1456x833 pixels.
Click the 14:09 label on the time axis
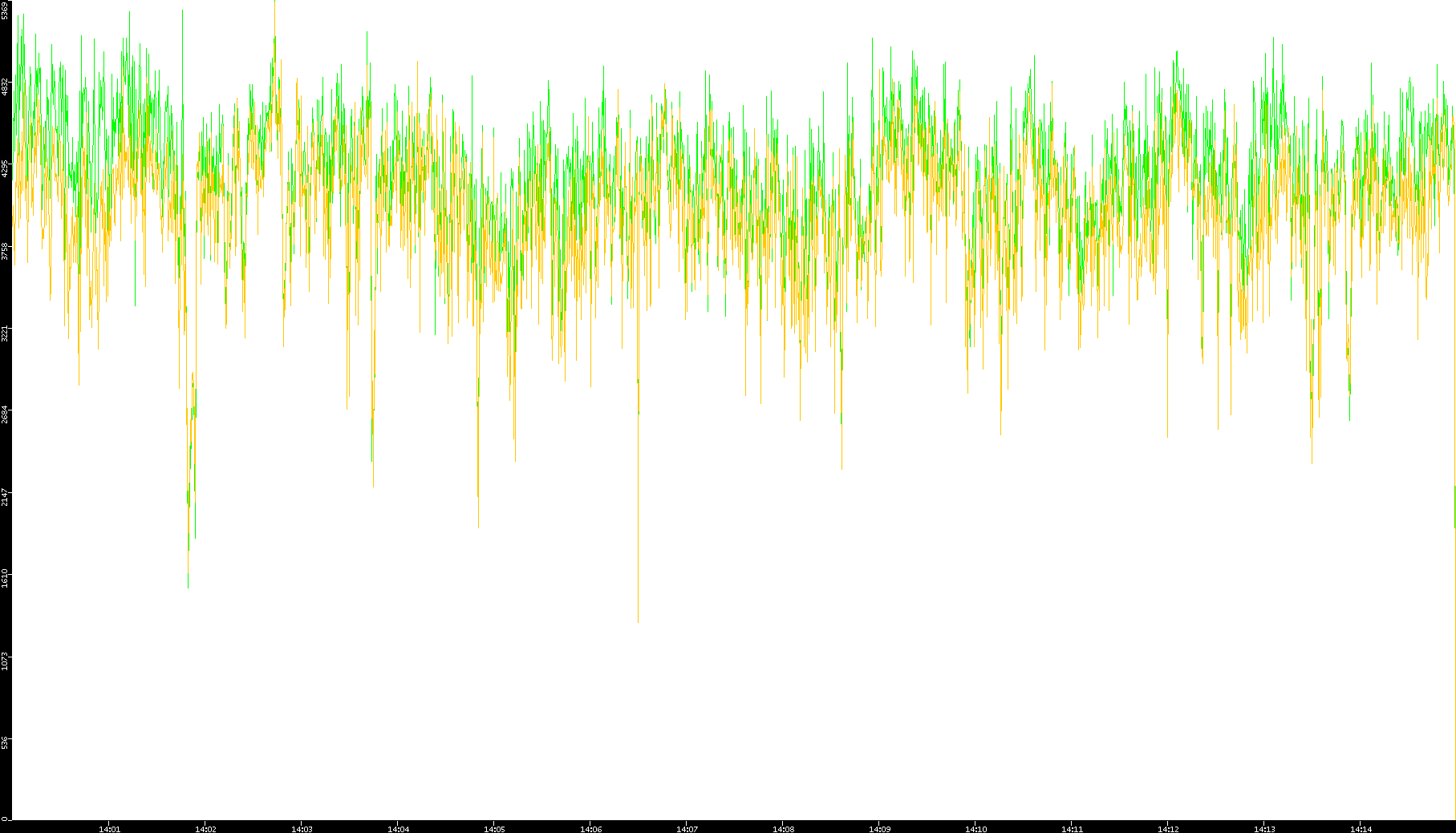879,829
